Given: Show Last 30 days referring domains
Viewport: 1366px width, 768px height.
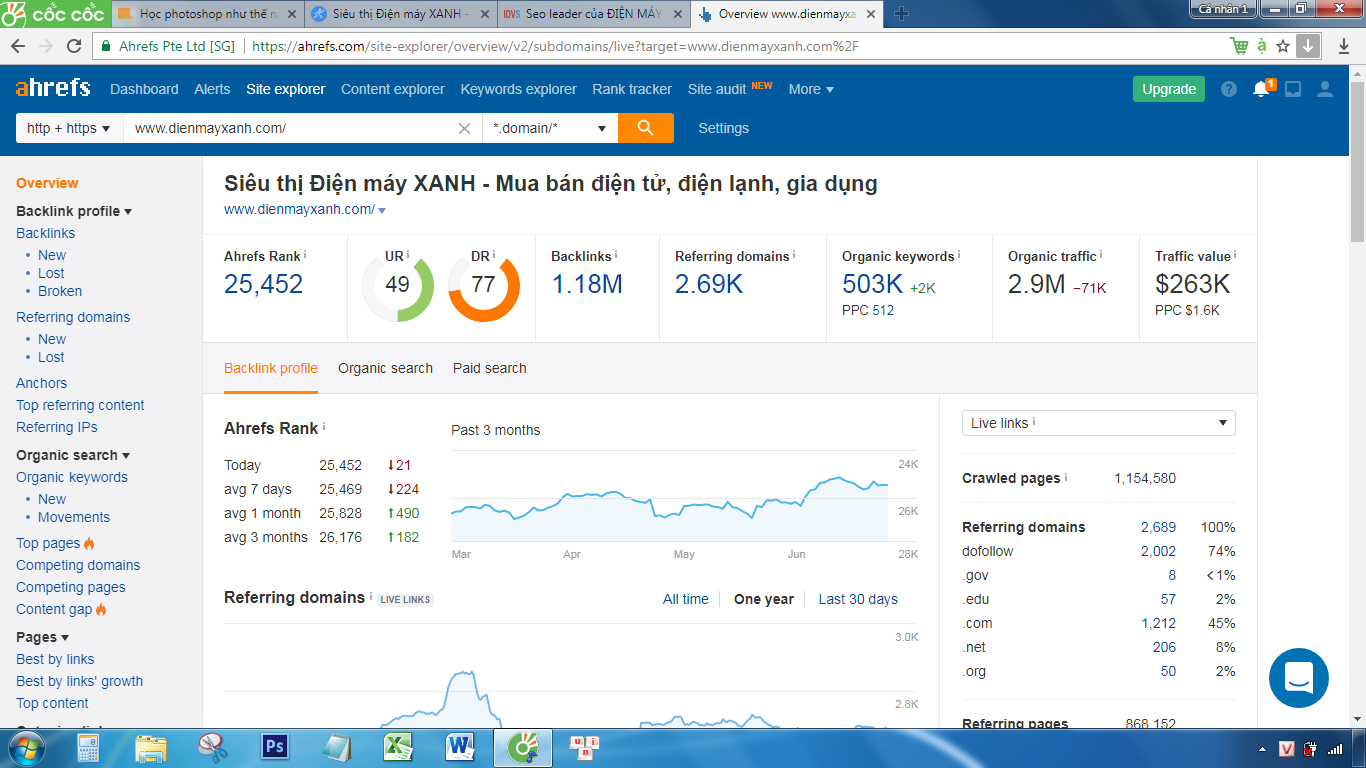Looking at the screenshot, I should 858,599.
